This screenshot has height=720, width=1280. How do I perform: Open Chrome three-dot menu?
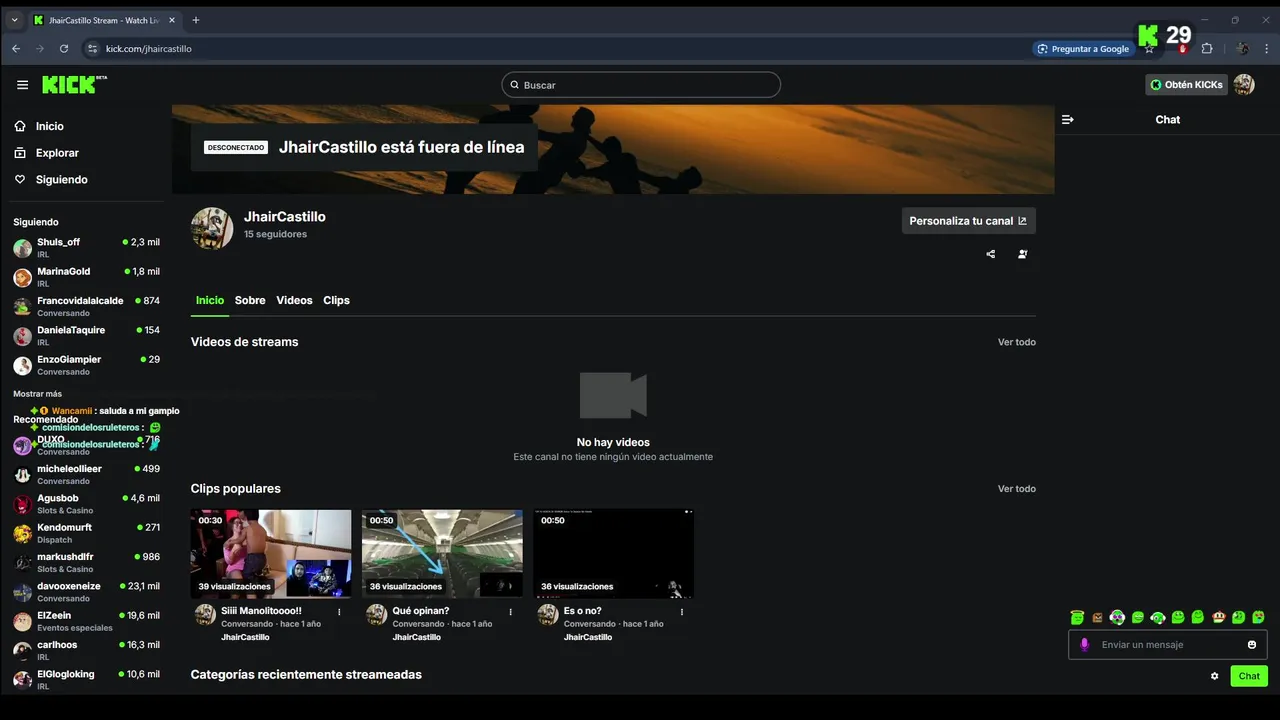(x=1265, y=48)
